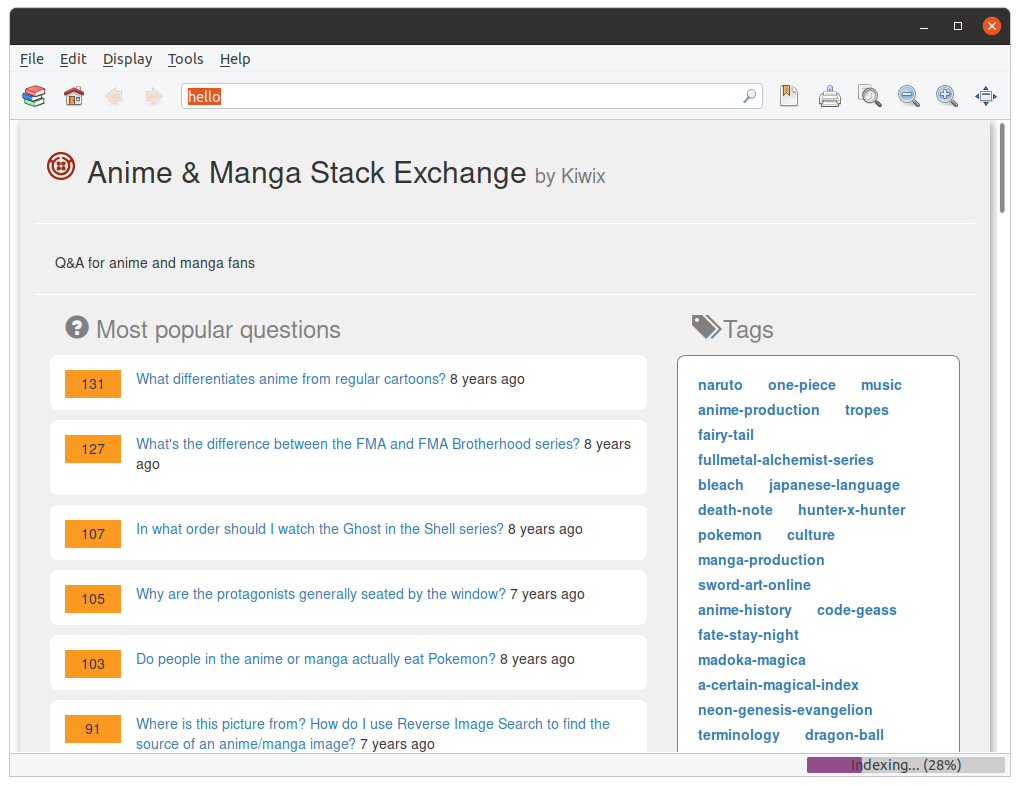Open the Display menu
The height and width of the screenshot is (786, 1020).
tap(128, 59)
